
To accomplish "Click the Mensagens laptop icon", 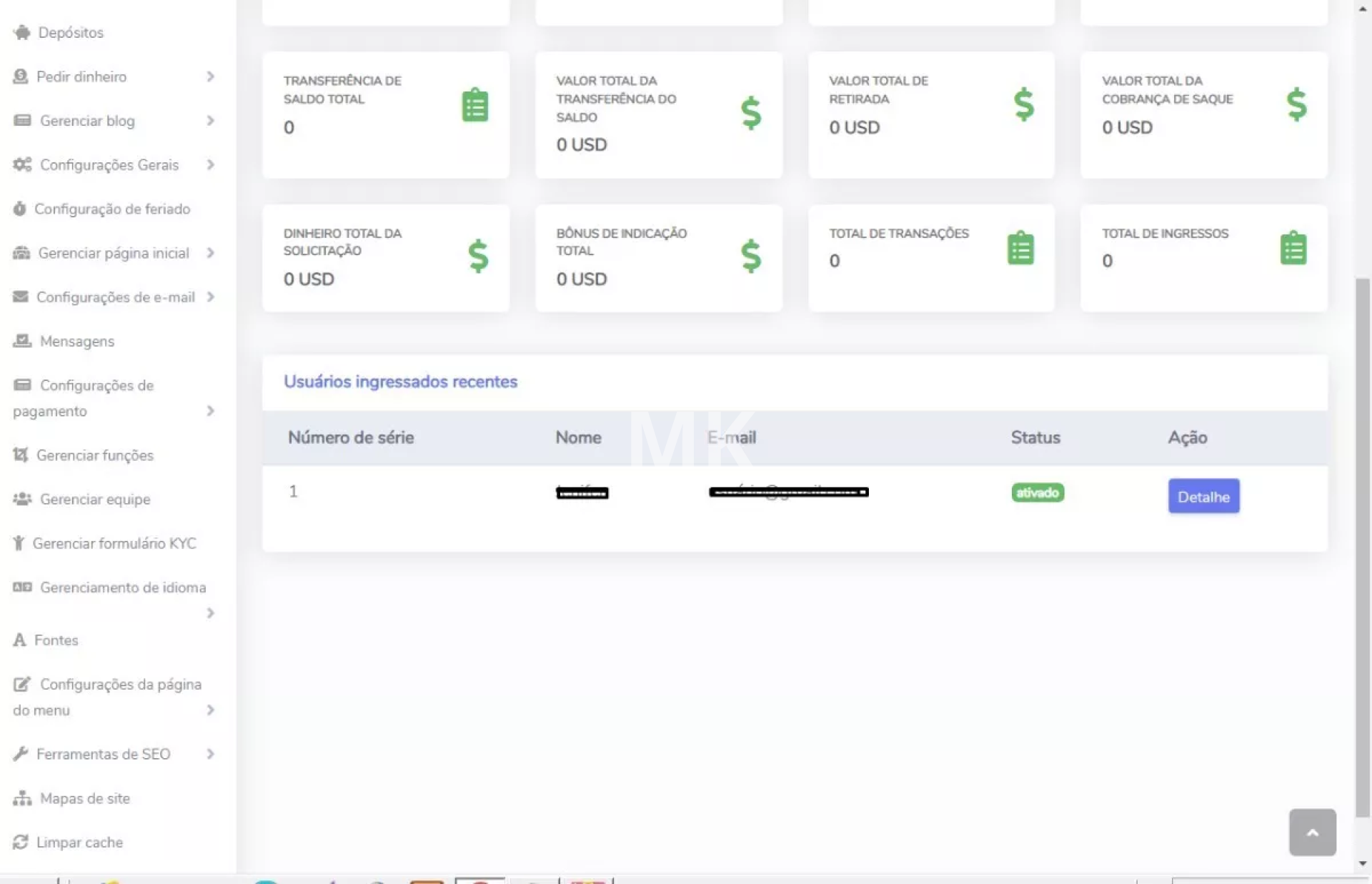I will (22, 341).
